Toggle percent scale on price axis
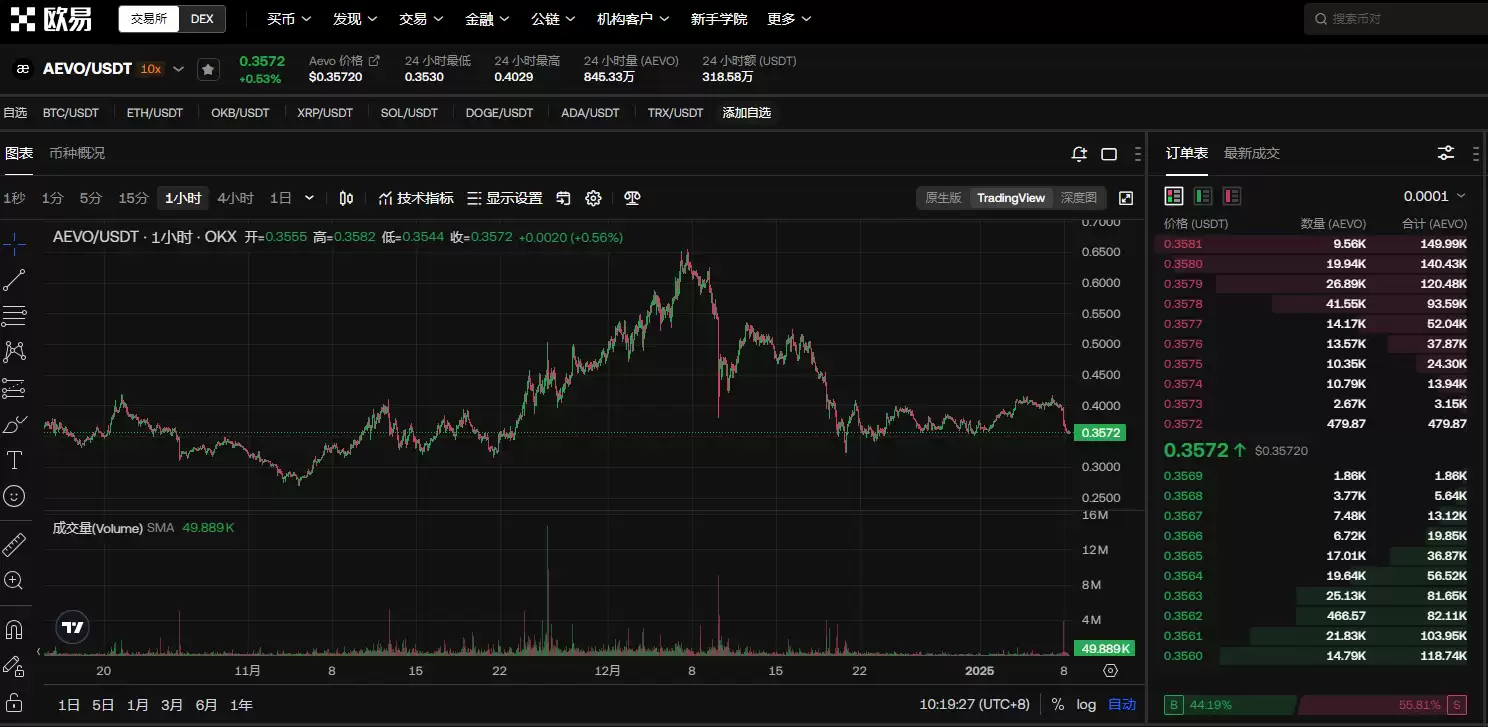Screen dimensions: 1488x727 [x=1058, y=705]
